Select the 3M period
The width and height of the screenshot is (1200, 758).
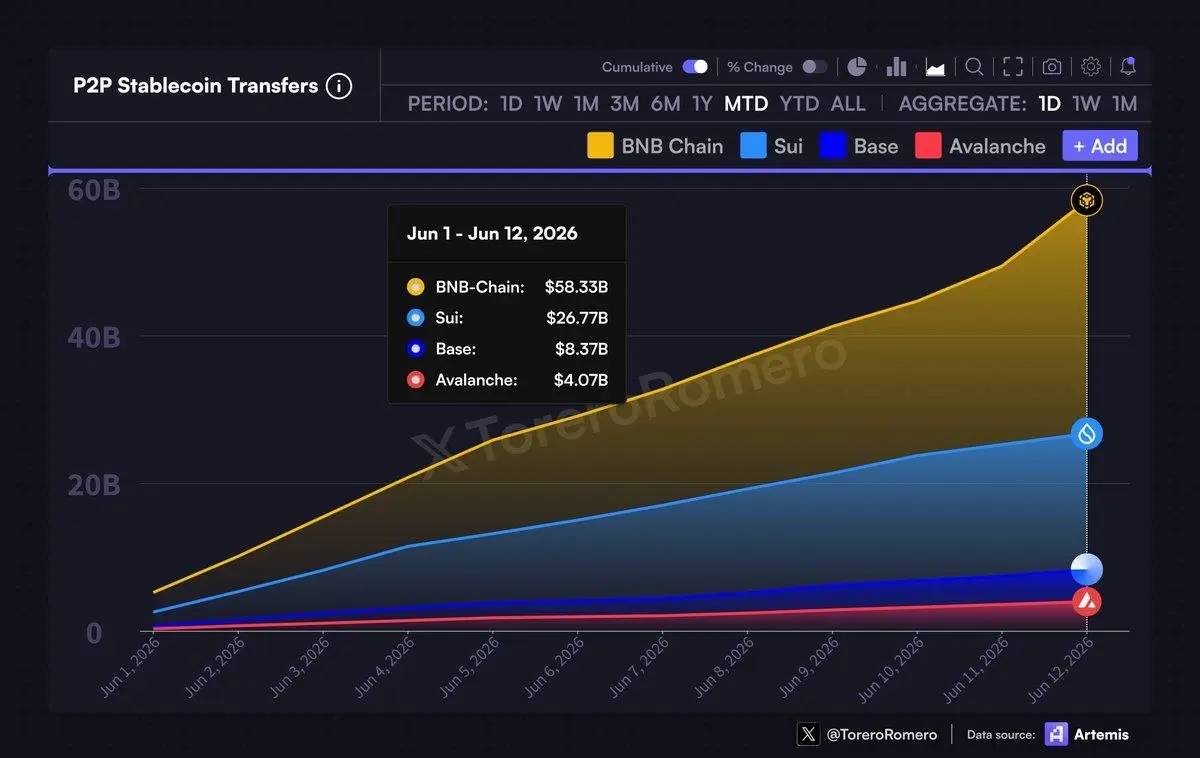click(625, 104)
